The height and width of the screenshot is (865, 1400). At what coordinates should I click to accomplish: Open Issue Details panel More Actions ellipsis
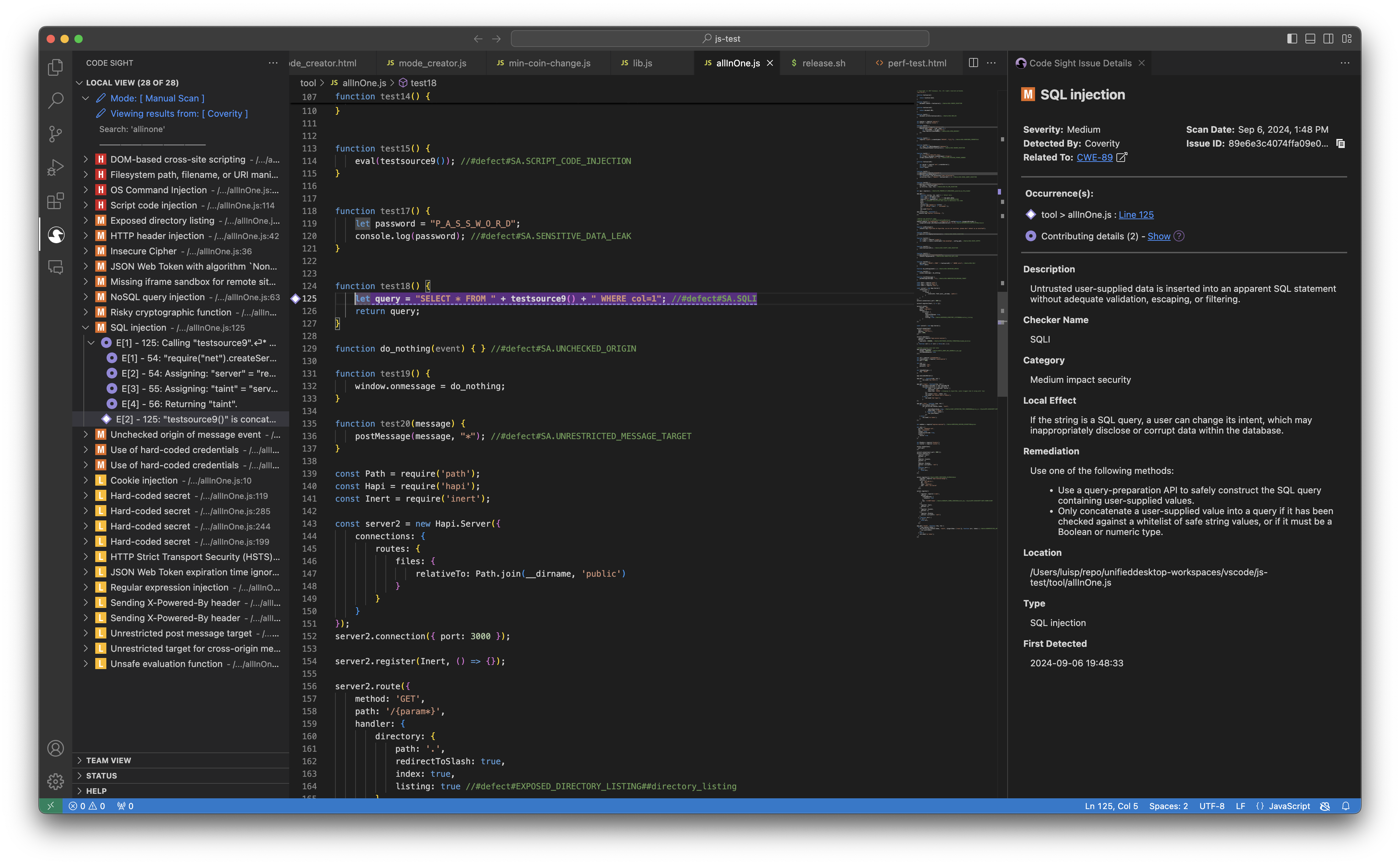point(1344,63)
